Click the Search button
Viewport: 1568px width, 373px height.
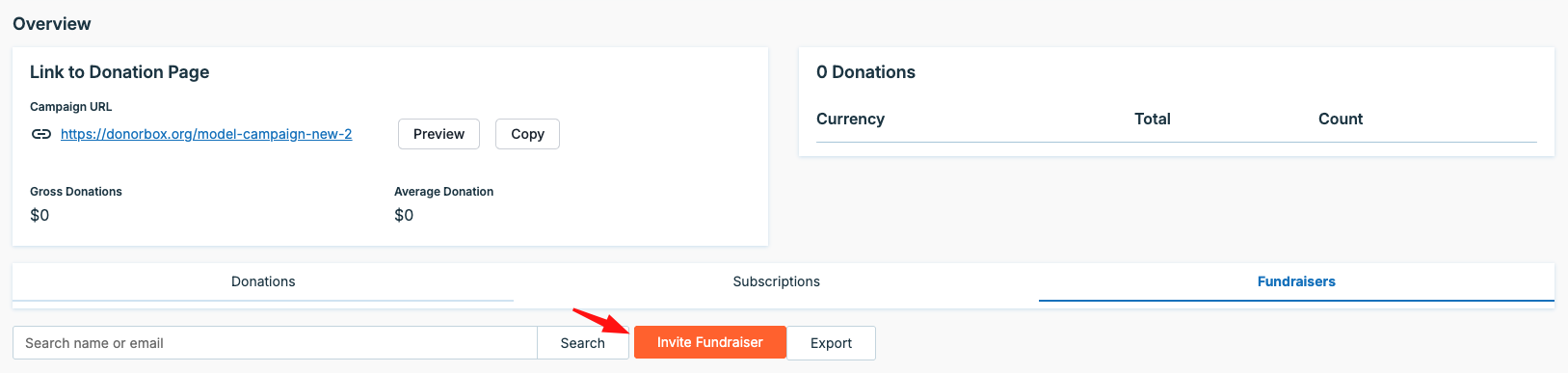tap(583, 343)
